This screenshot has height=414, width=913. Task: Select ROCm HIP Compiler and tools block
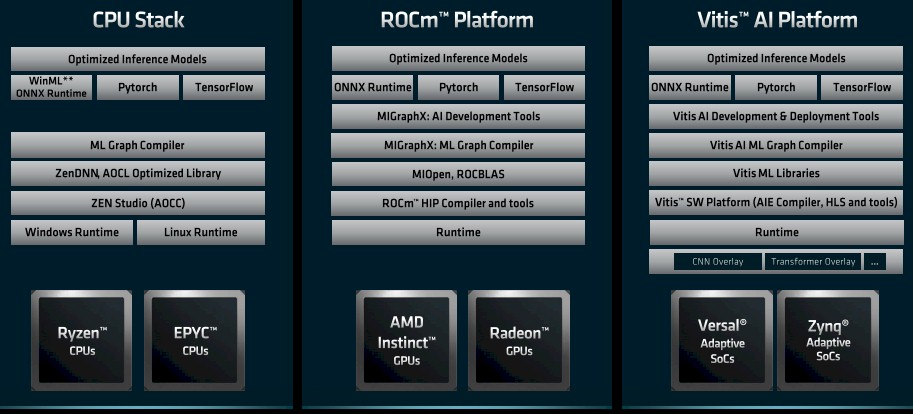click(x=458, y=203)
